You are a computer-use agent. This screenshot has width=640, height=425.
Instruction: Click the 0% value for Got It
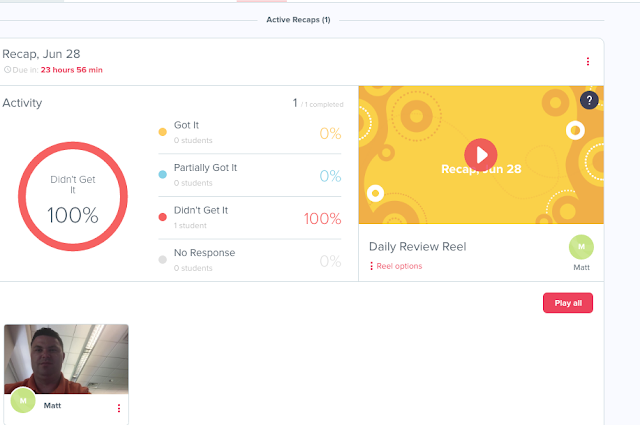tap(330, 134)
